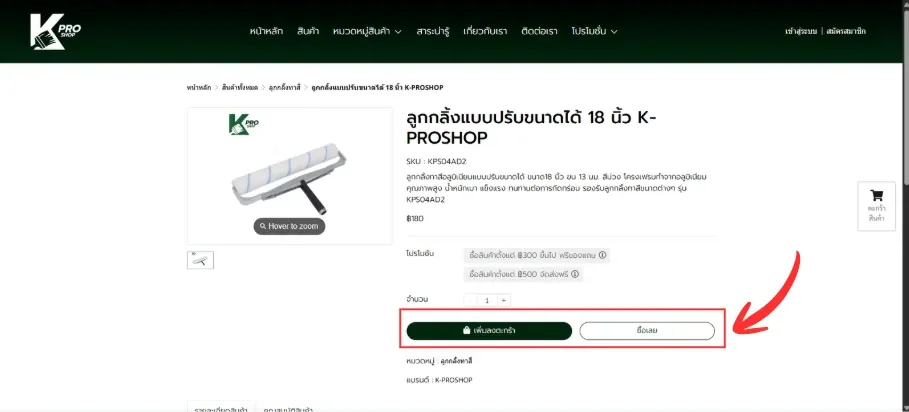909x412 pixels.
Task: Expand the หมวดหมู่สินค้า dropdown menu
Action: pyautogui.click(x=367, y=31)
